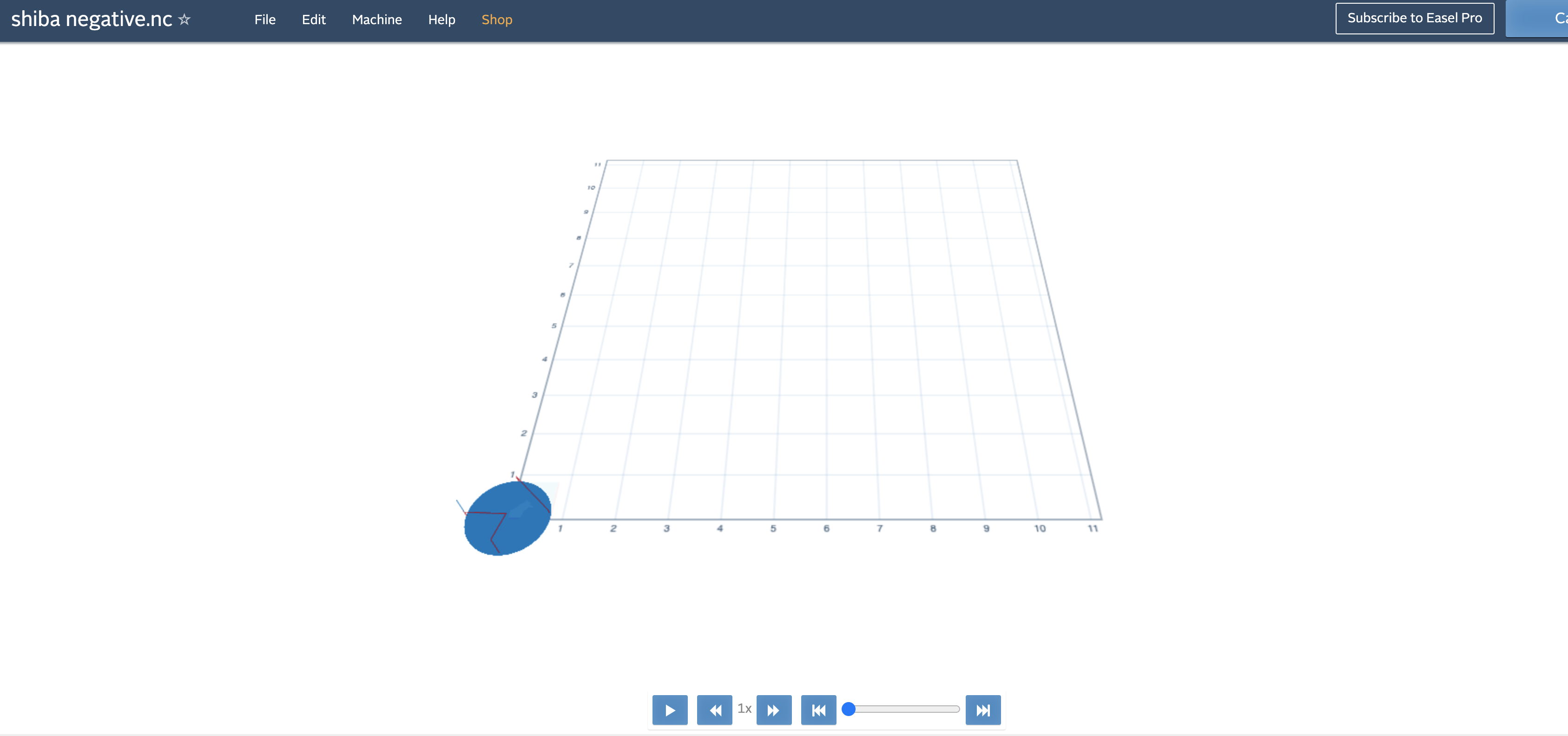This screenshot has height=736, width=1568.
Task: Click the Shop link in navigation
Action: [497, 19]
